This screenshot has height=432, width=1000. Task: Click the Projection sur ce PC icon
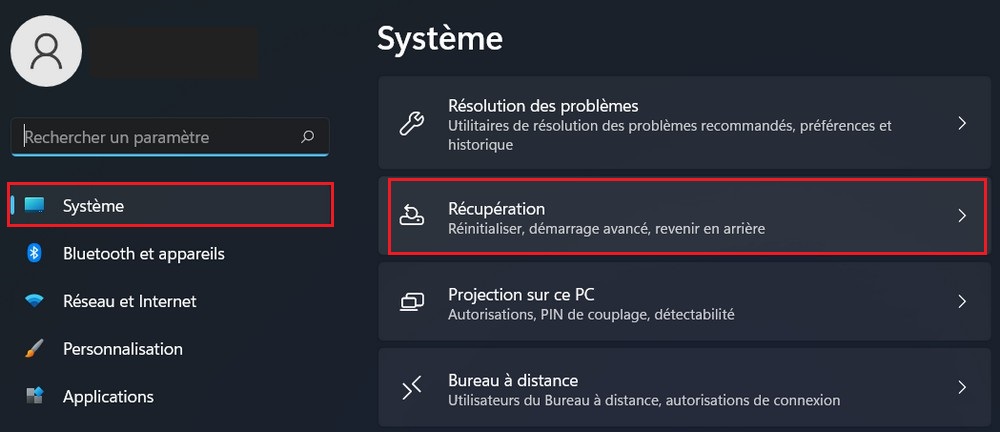coord(412,301)
